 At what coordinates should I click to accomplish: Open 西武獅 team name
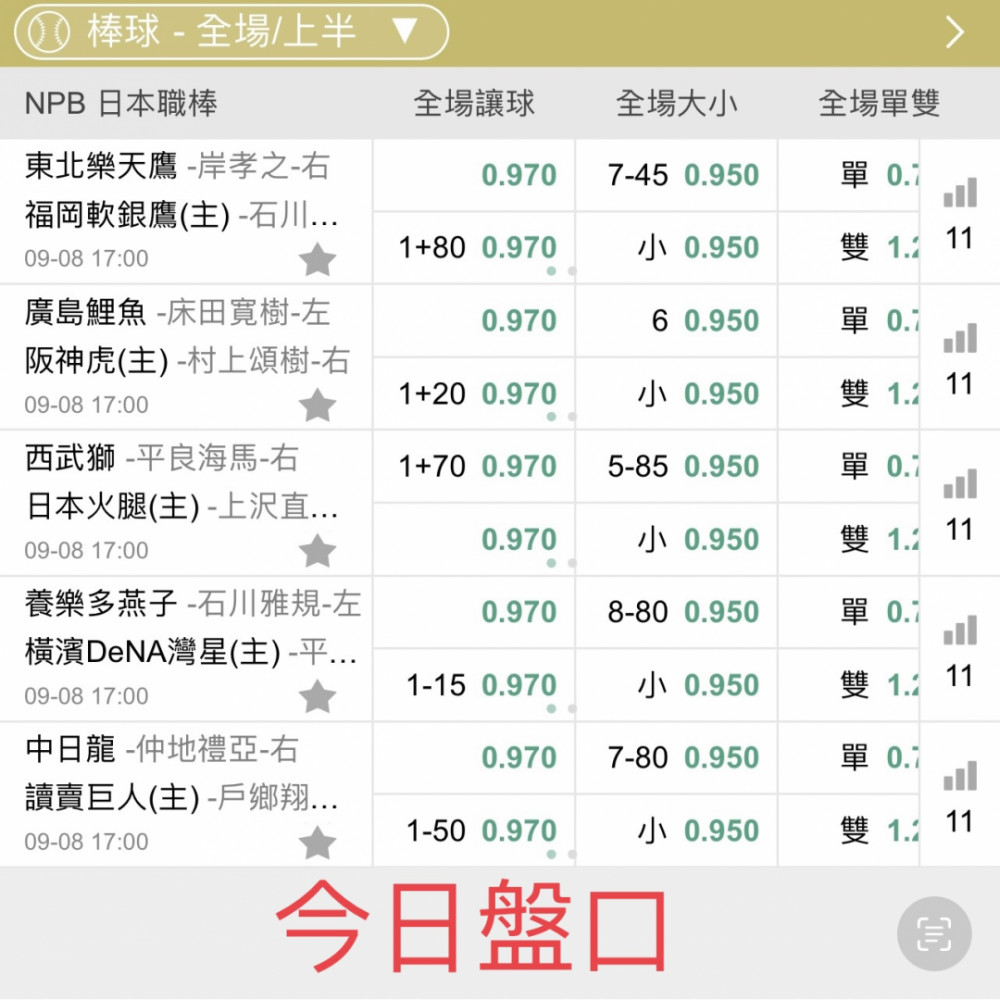pyautogui.click(x=70, y=457)
